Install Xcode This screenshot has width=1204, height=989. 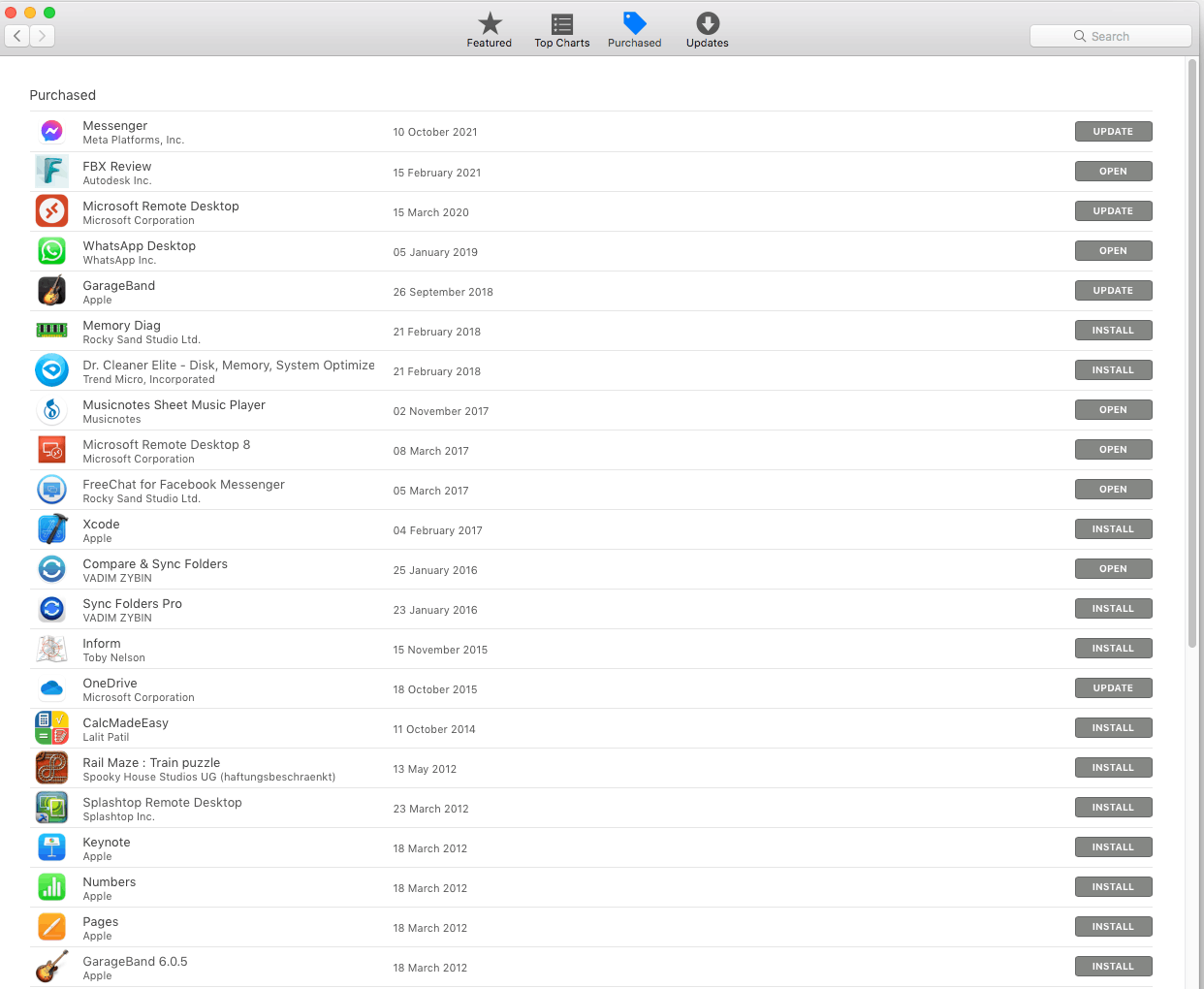click(x=1113, y=528)
